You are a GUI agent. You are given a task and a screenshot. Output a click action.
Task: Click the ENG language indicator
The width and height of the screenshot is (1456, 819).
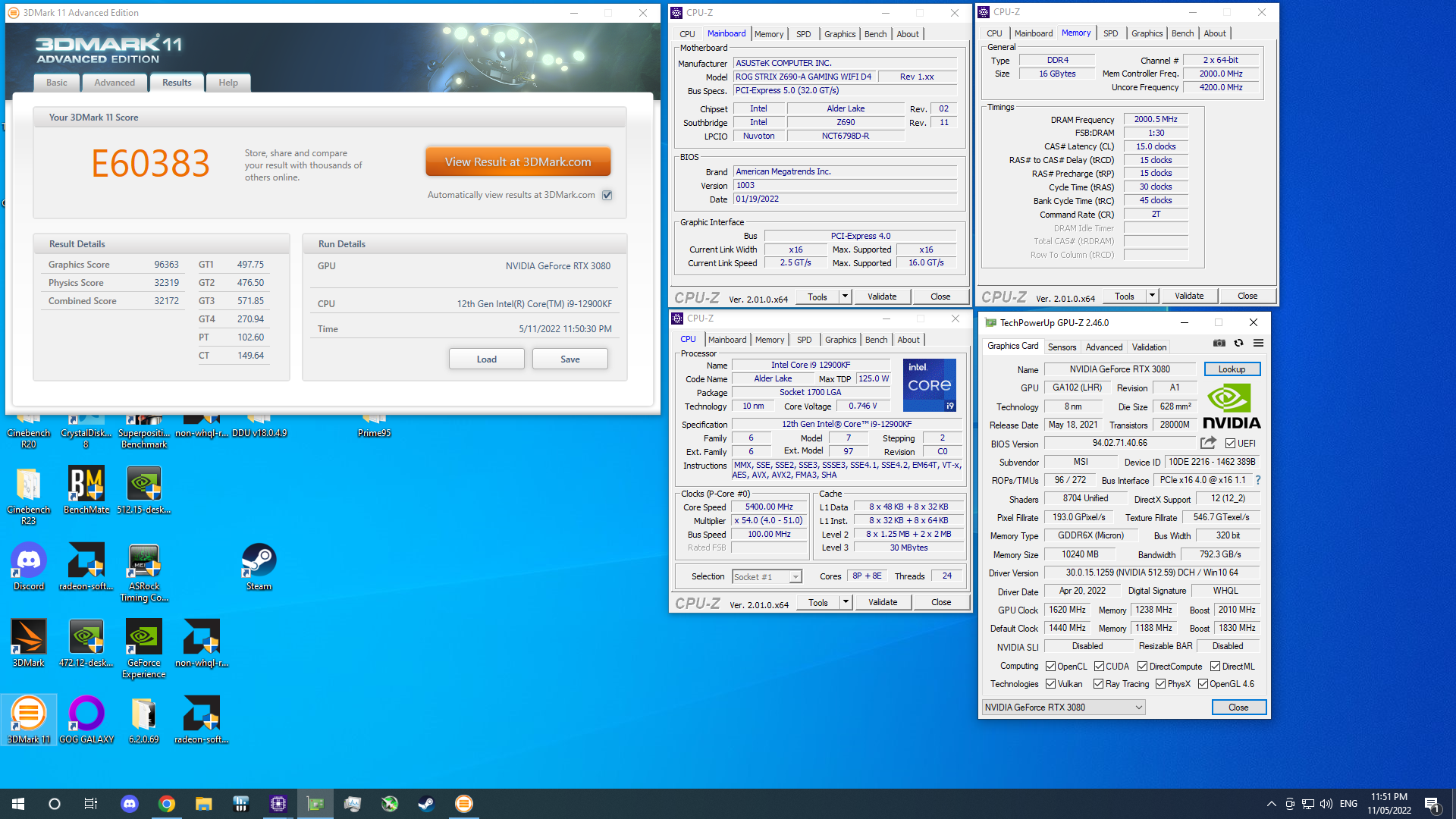click(1348, 804)
